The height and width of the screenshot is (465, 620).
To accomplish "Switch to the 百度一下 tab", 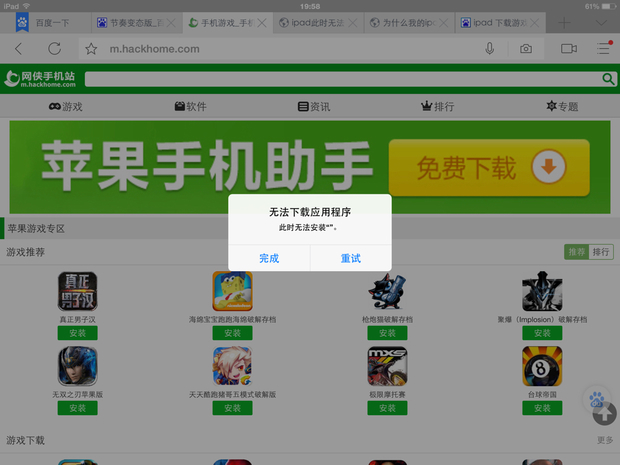I will coord(45,23).
